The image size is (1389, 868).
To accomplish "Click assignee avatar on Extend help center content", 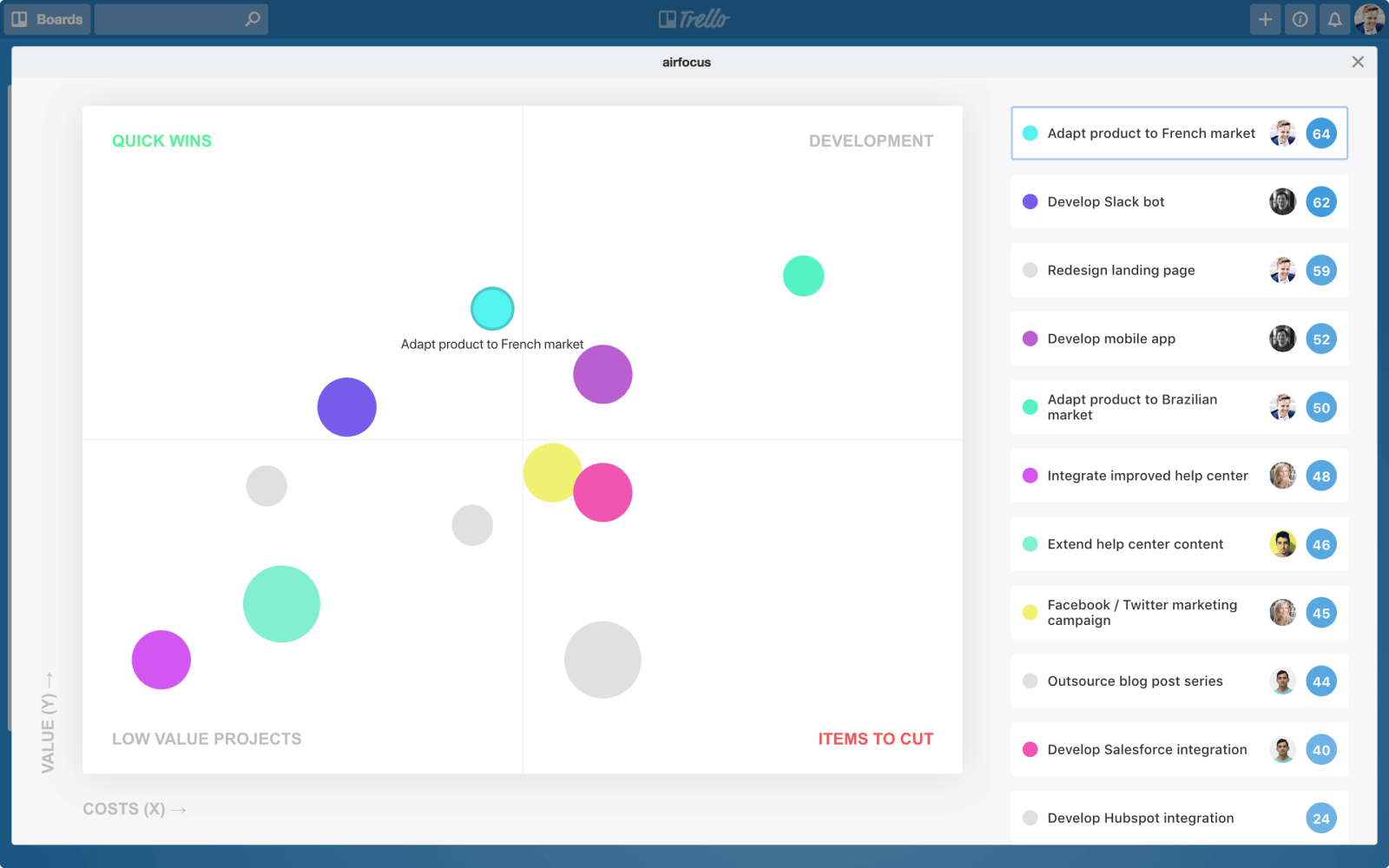I will pyautogui.click(x=1282, y=544).
